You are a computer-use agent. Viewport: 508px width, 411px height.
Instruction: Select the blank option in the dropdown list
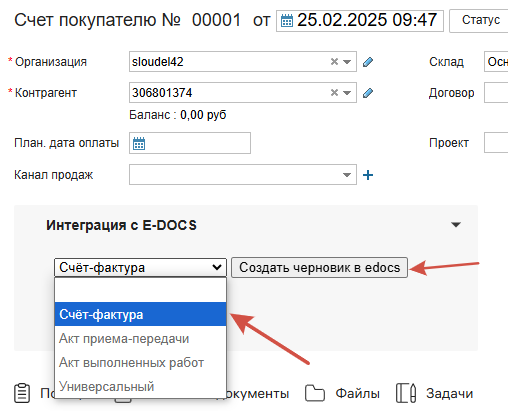click(x=140, y=290)
